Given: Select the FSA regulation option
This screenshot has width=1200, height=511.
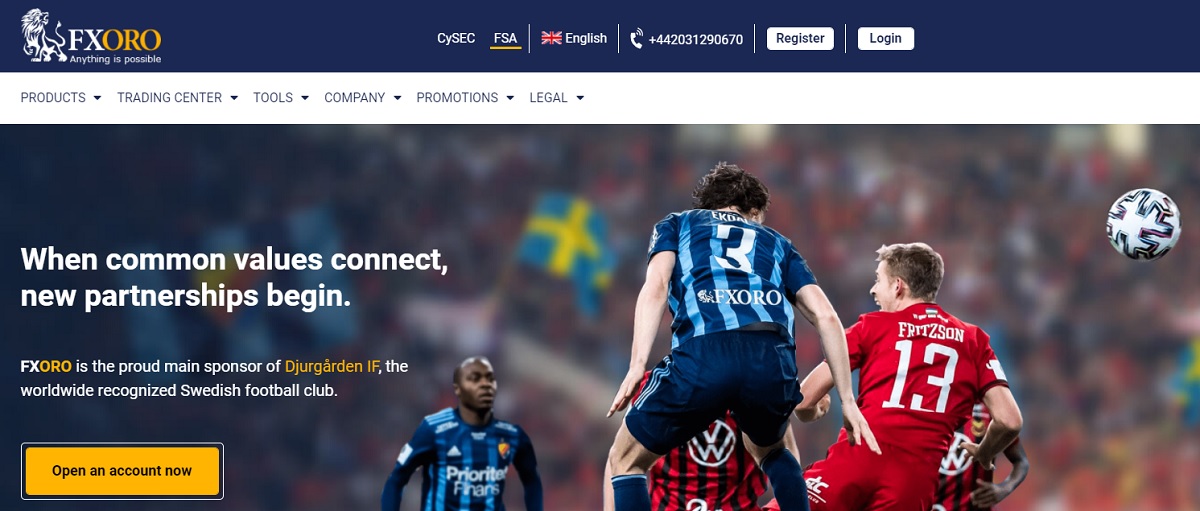Looking at the screenshot, I should point(506,39).
